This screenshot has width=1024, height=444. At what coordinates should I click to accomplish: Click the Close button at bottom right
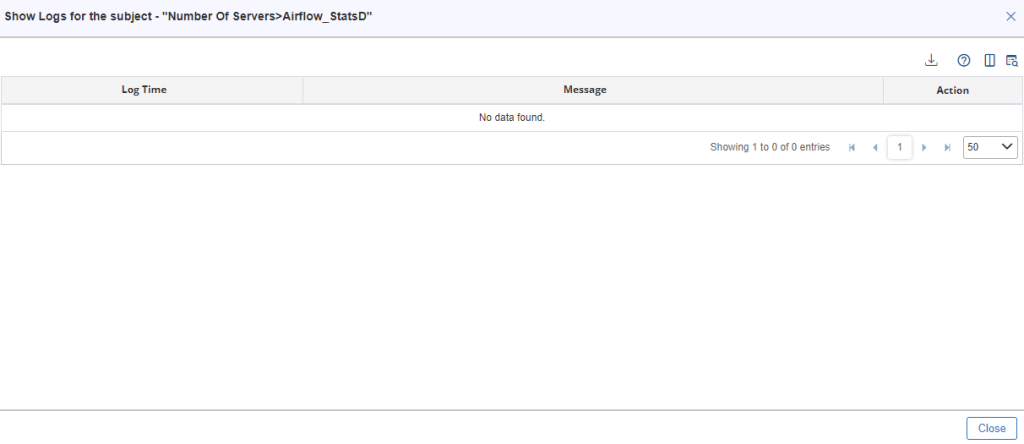pyautogui.click(x=991, y=428)
